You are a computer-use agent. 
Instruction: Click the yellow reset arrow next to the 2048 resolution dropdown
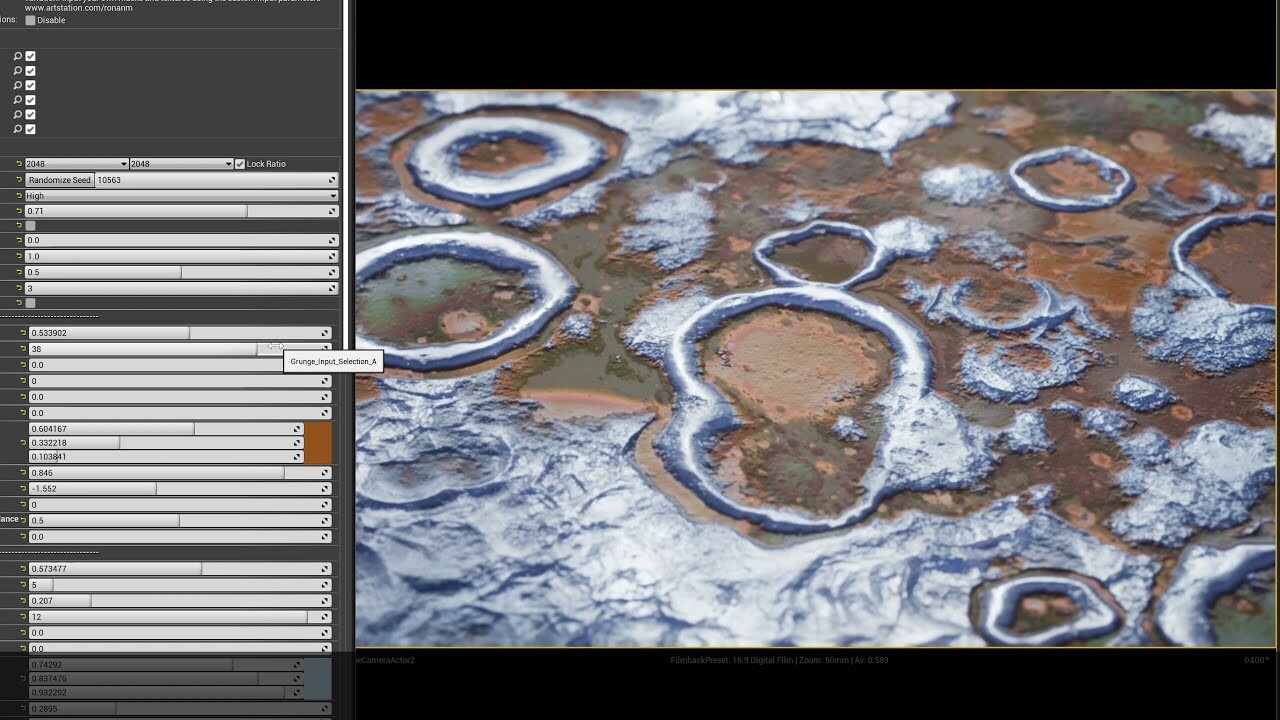pos(18,163)
